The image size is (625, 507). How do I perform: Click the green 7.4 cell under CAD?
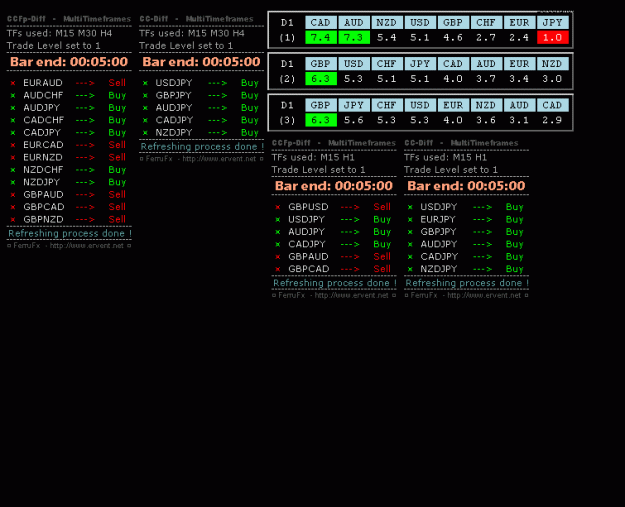coord(321,37)
